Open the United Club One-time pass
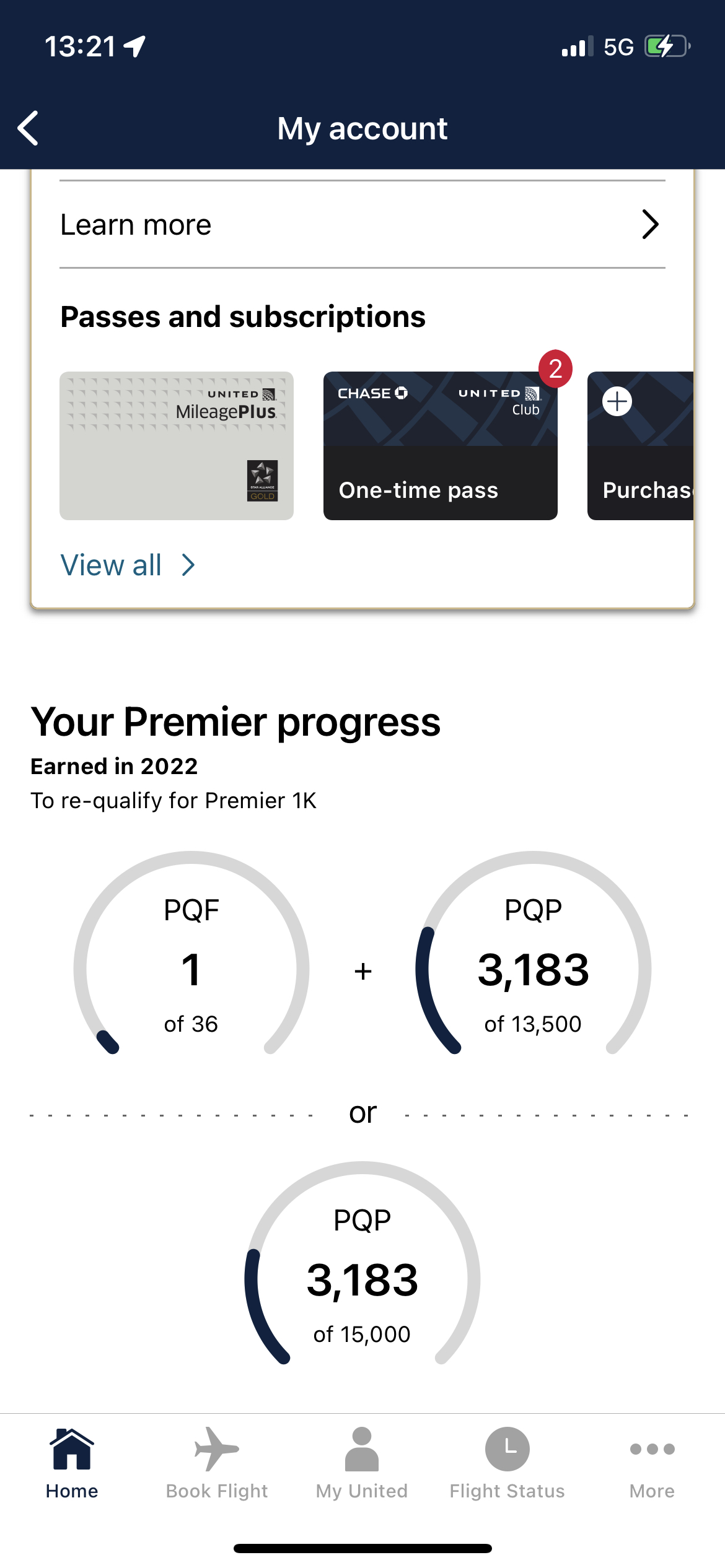725x1568 pixels. (441, 446)
